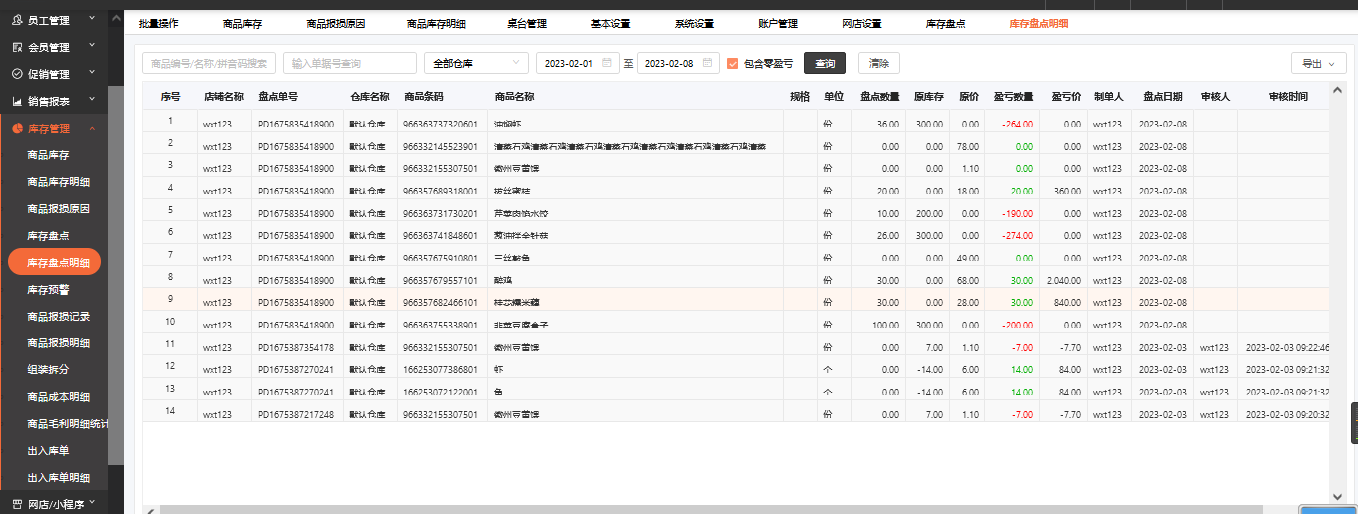
Task: Open calendar icon in the 2023-02-08 end date field
Action: [707, 63]
